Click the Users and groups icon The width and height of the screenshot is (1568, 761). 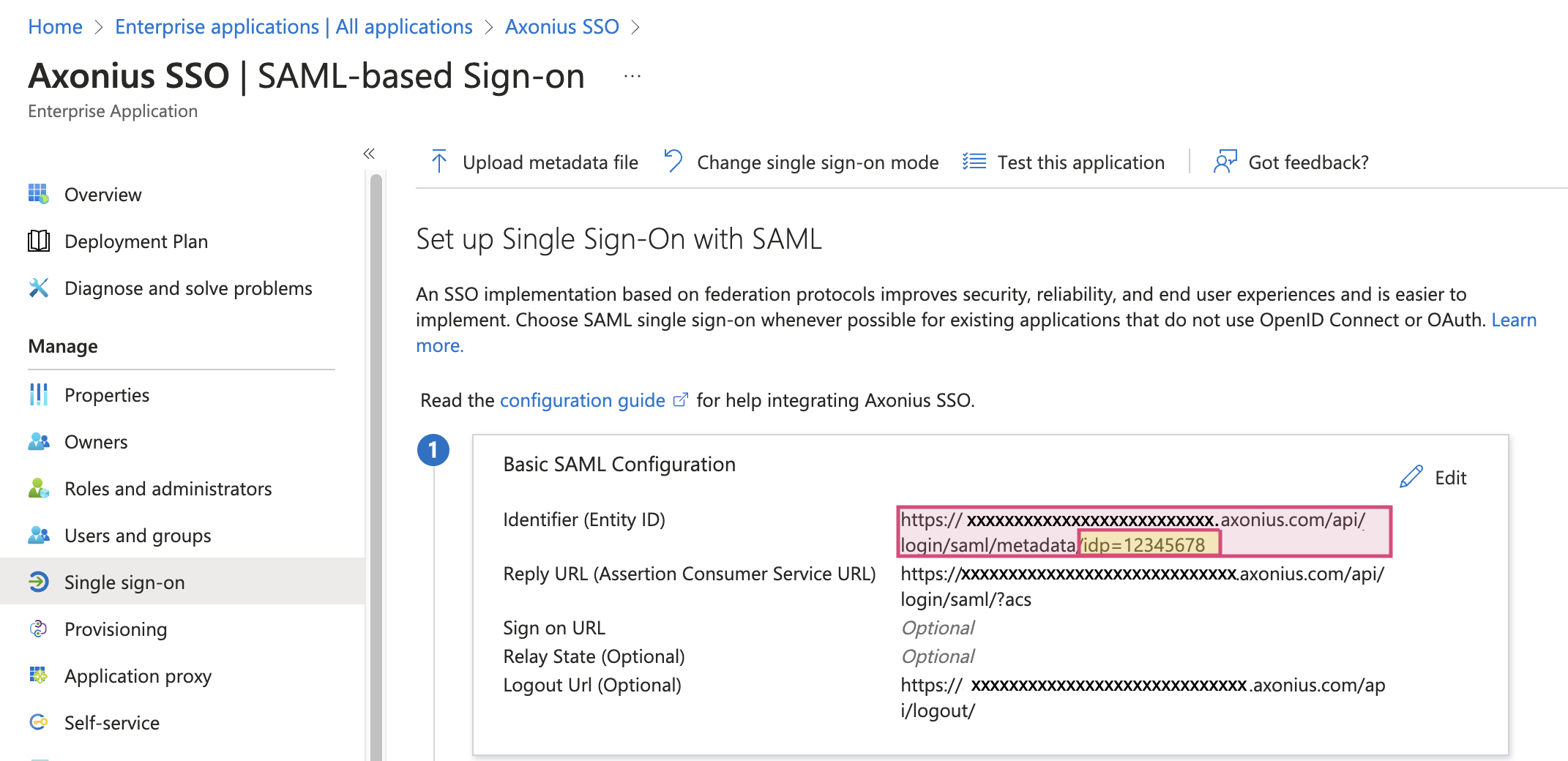click(38, 535)
